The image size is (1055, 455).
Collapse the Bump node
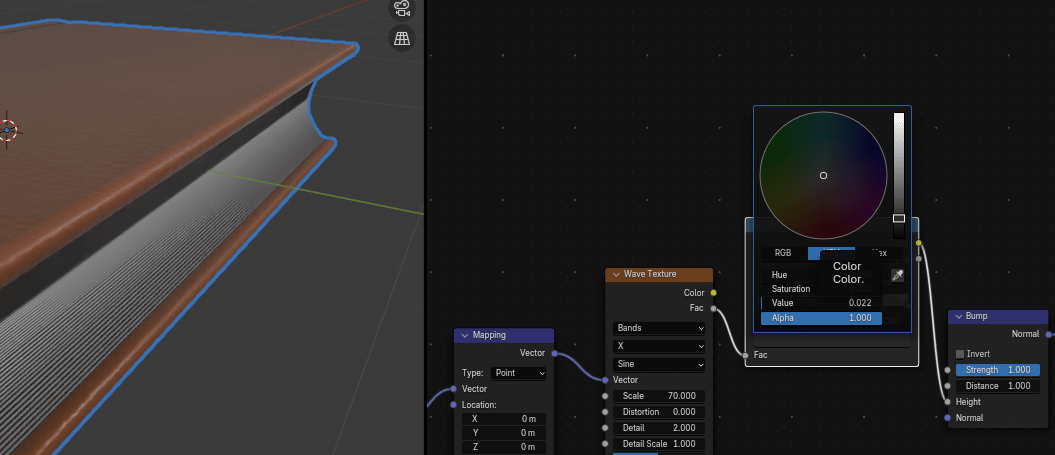point(958,317)
